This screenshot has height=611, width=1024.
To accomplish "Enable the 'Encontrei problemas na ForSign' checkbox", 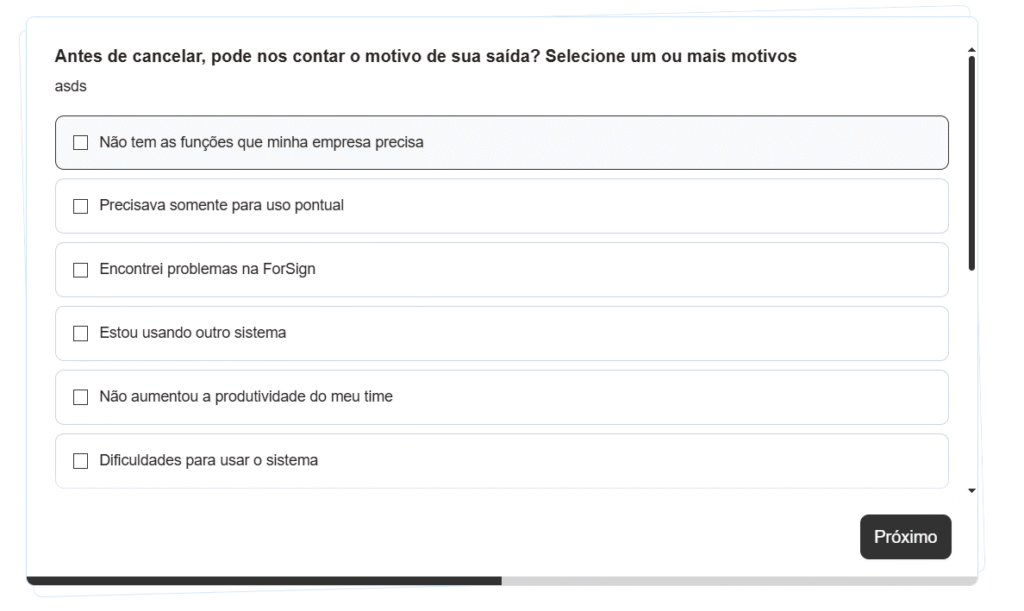I will (81, 270).
